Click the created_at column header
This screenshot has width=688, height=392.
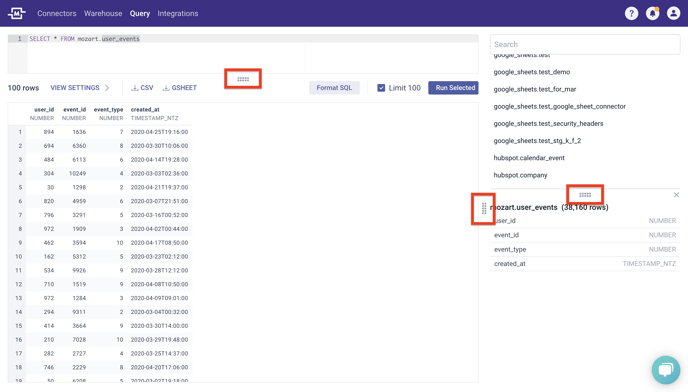[145, 109]
